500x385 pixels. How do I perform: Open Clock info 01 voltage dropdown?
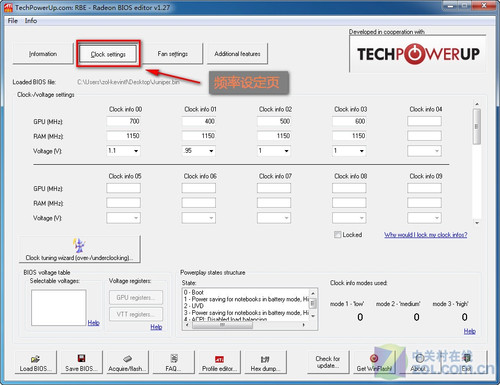pos(211,151)
